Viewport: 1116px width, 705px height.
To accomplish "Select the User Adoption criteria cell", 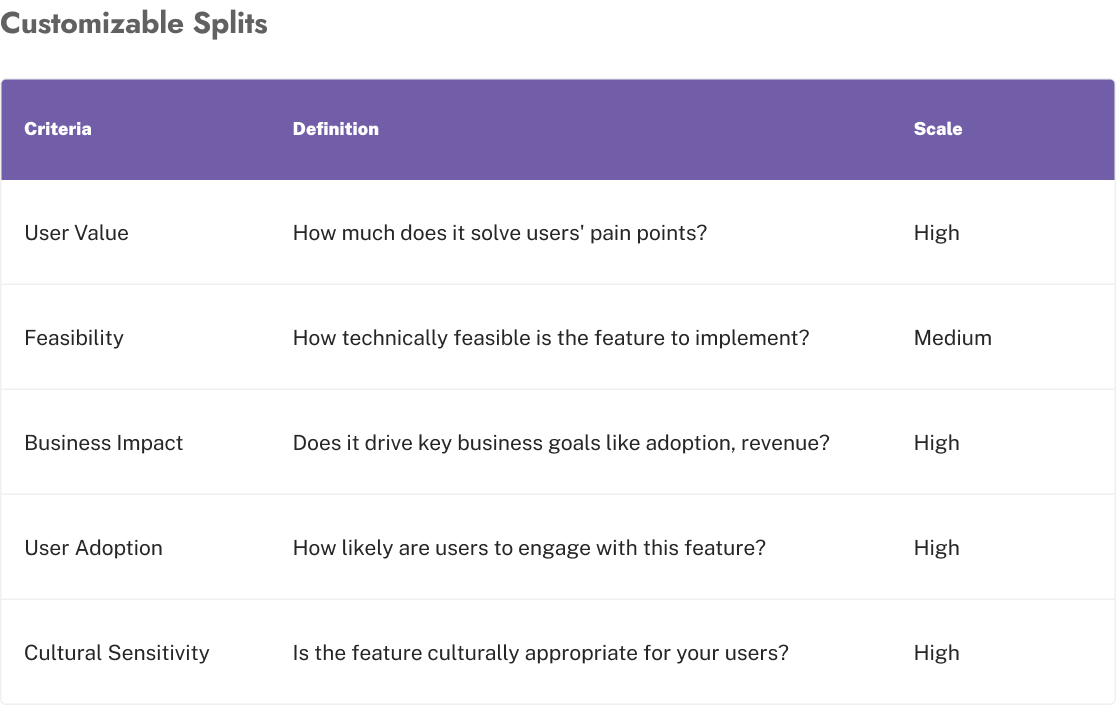I will (x=93, y=548).
